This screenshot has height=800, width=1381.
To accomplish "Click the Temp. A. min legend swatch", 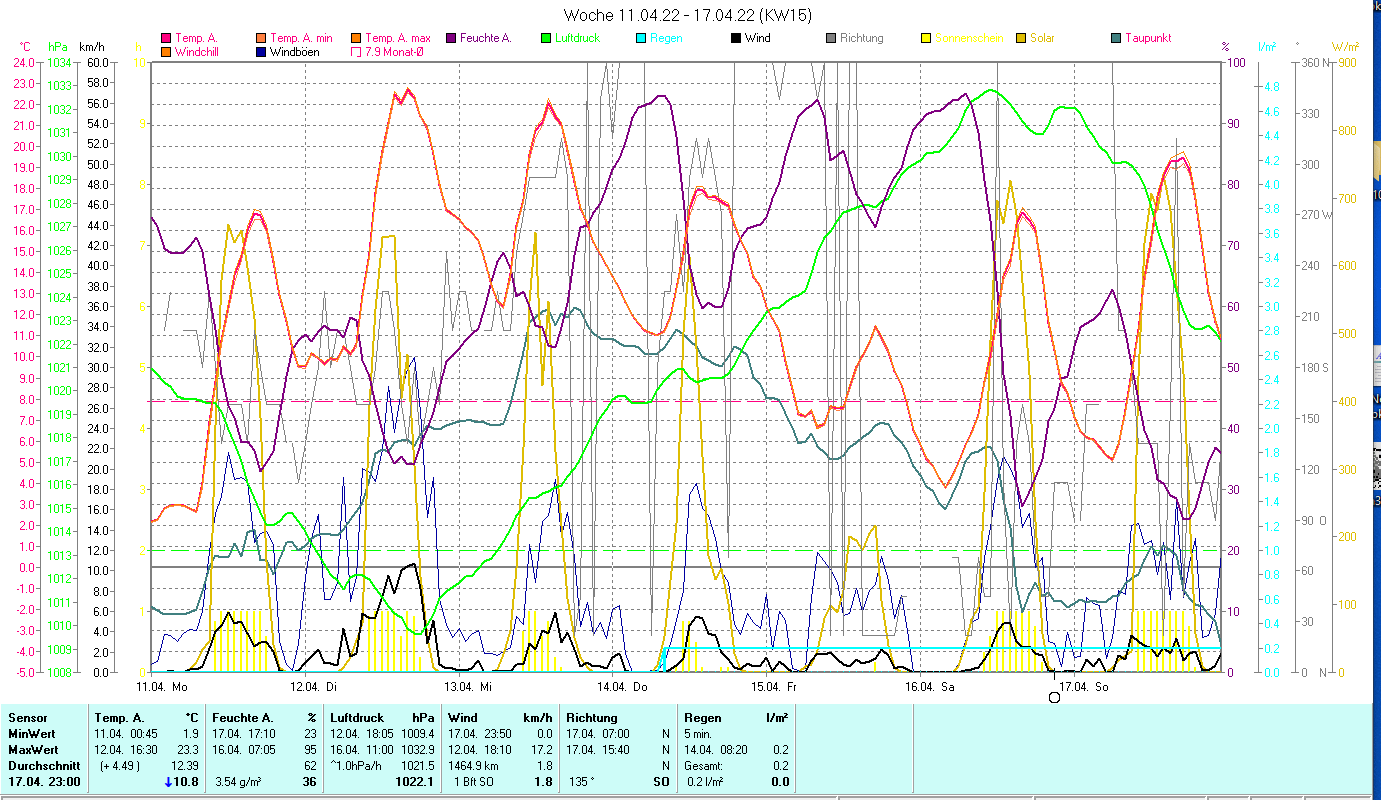I will click(262, 38).
